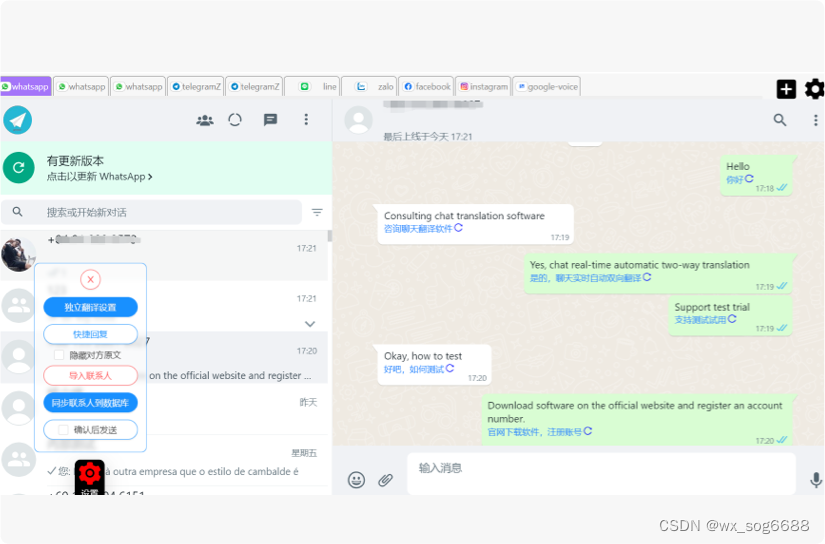The image size is (825, 544).
Task: Open the communities people icon
Action: [205, 120]
